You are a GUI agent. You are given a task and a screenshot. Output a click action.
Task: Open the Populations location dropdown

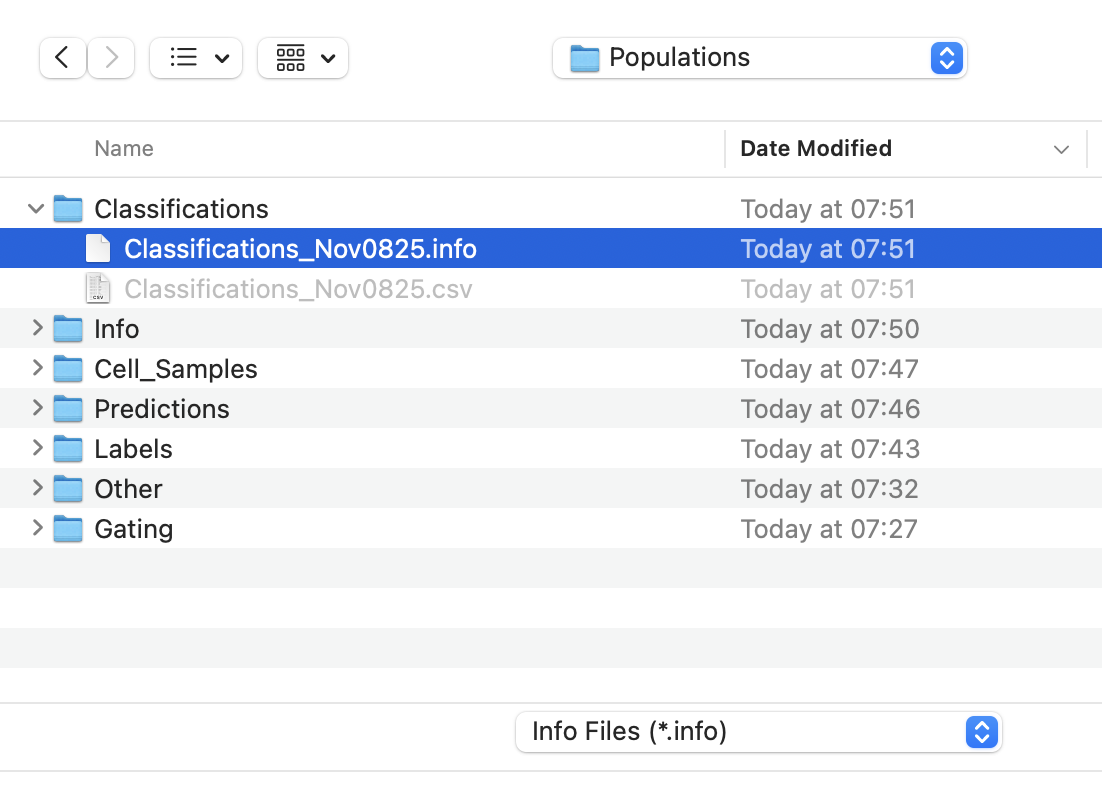(946, 58)
